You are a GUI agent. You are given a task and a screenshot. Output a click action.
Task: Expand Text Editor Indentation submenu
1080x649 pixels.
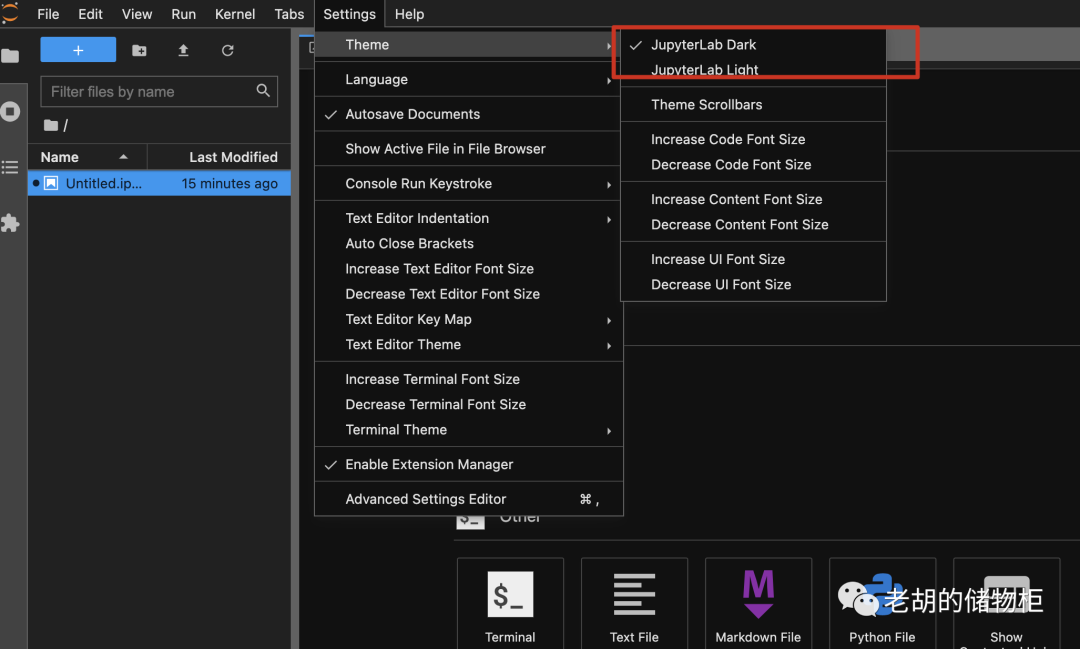[468, 218]
